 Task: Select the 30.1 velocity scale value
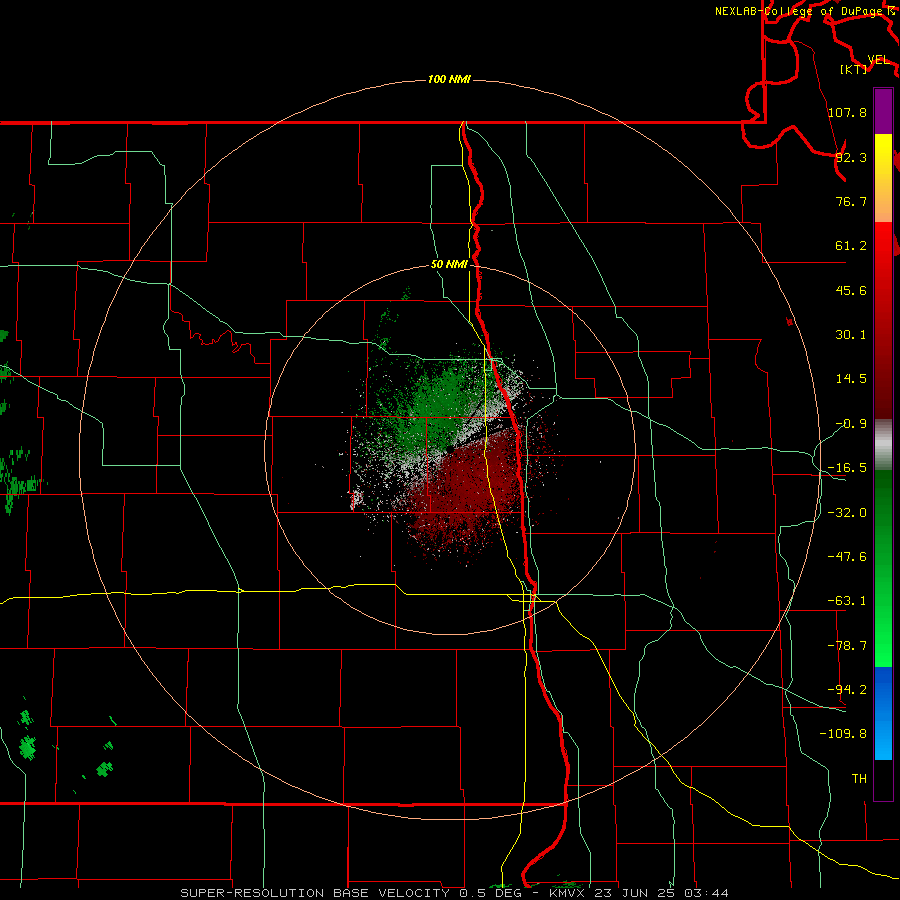(851, 335)
